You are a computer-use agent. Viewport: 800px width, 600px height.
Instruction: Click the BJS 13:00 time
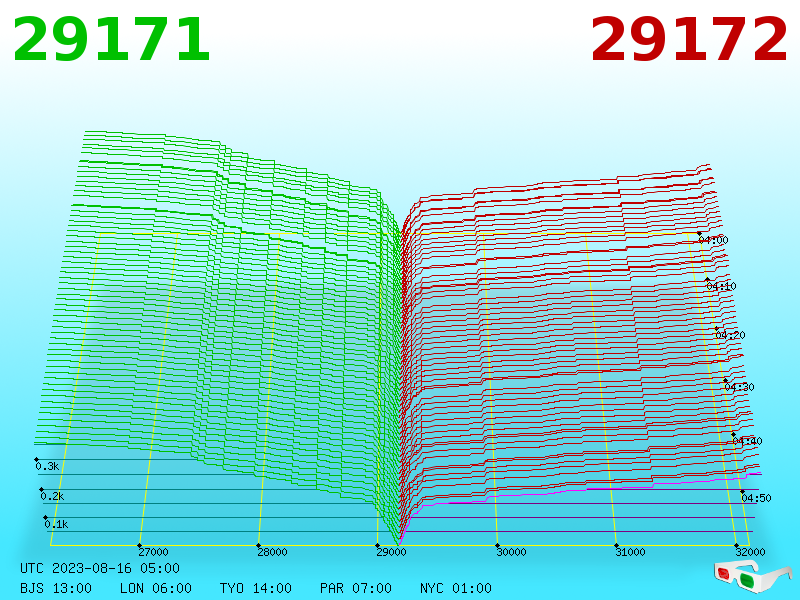pos(56,588)
